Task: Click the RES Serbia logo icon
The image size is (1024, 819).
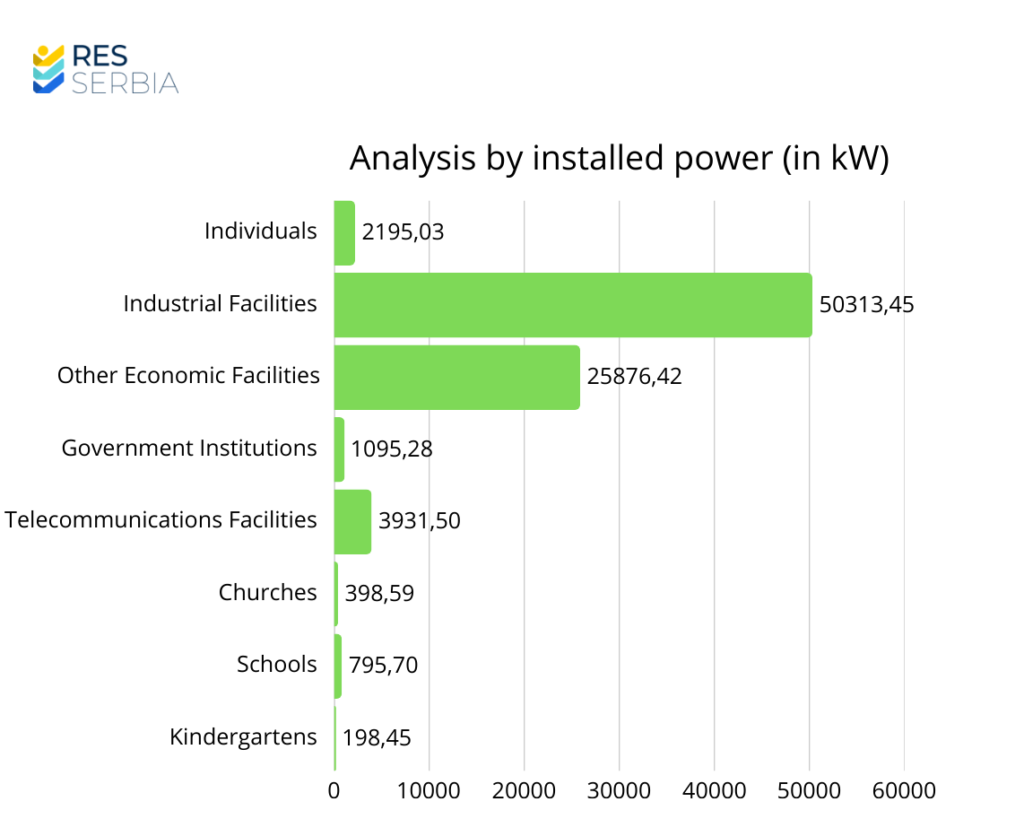Action: [x=48, y=69]
